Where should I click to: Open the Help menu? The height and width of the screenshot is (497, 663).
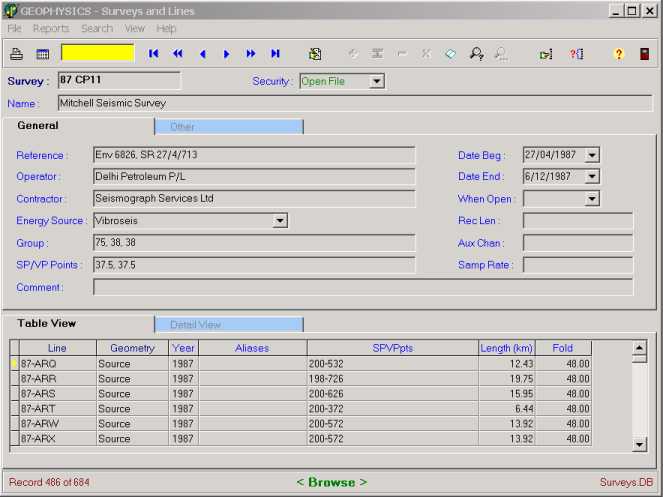click(166, 28)
